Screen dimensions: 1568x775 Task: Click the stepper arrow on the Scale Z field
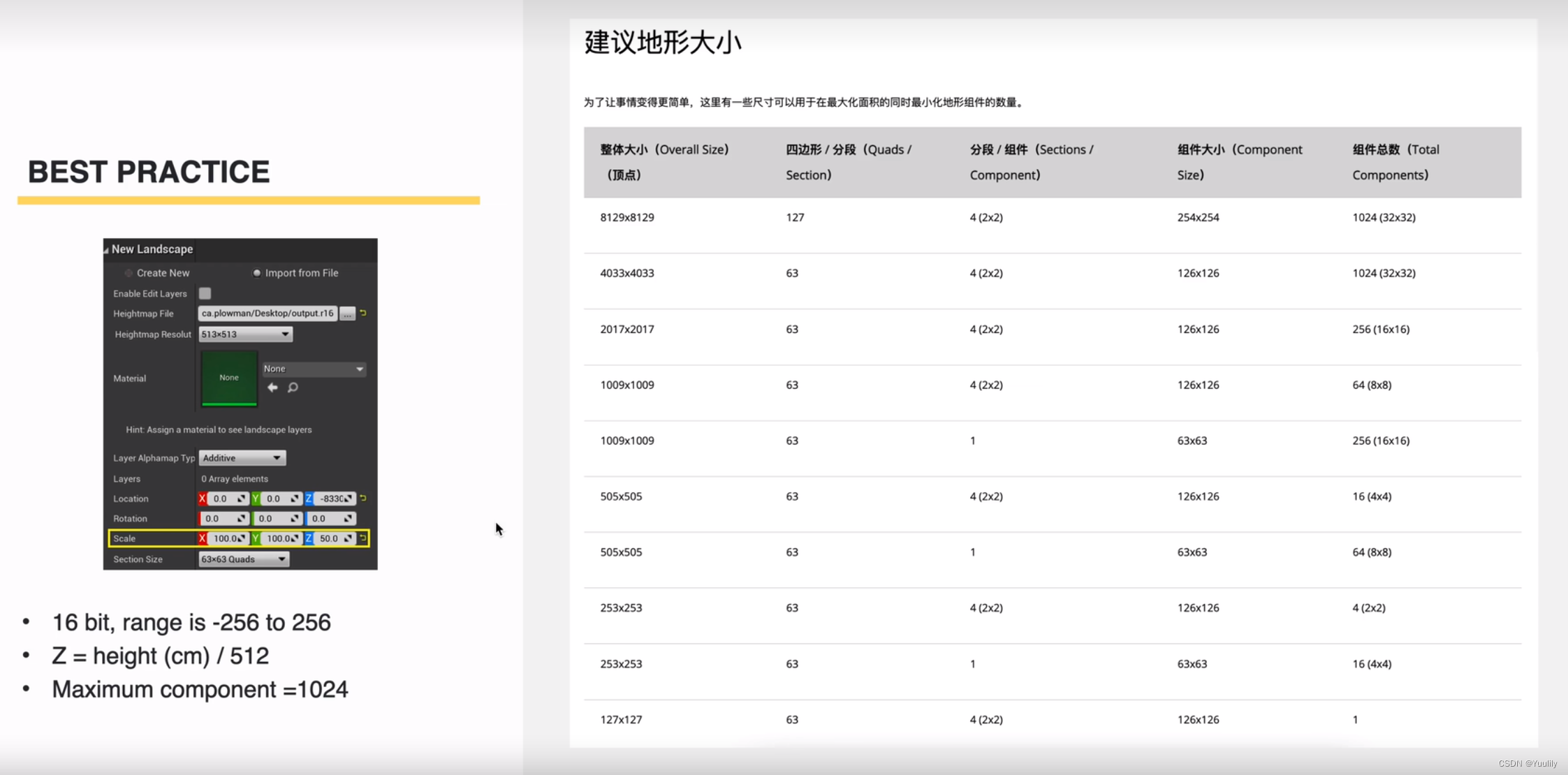point(348,538)
